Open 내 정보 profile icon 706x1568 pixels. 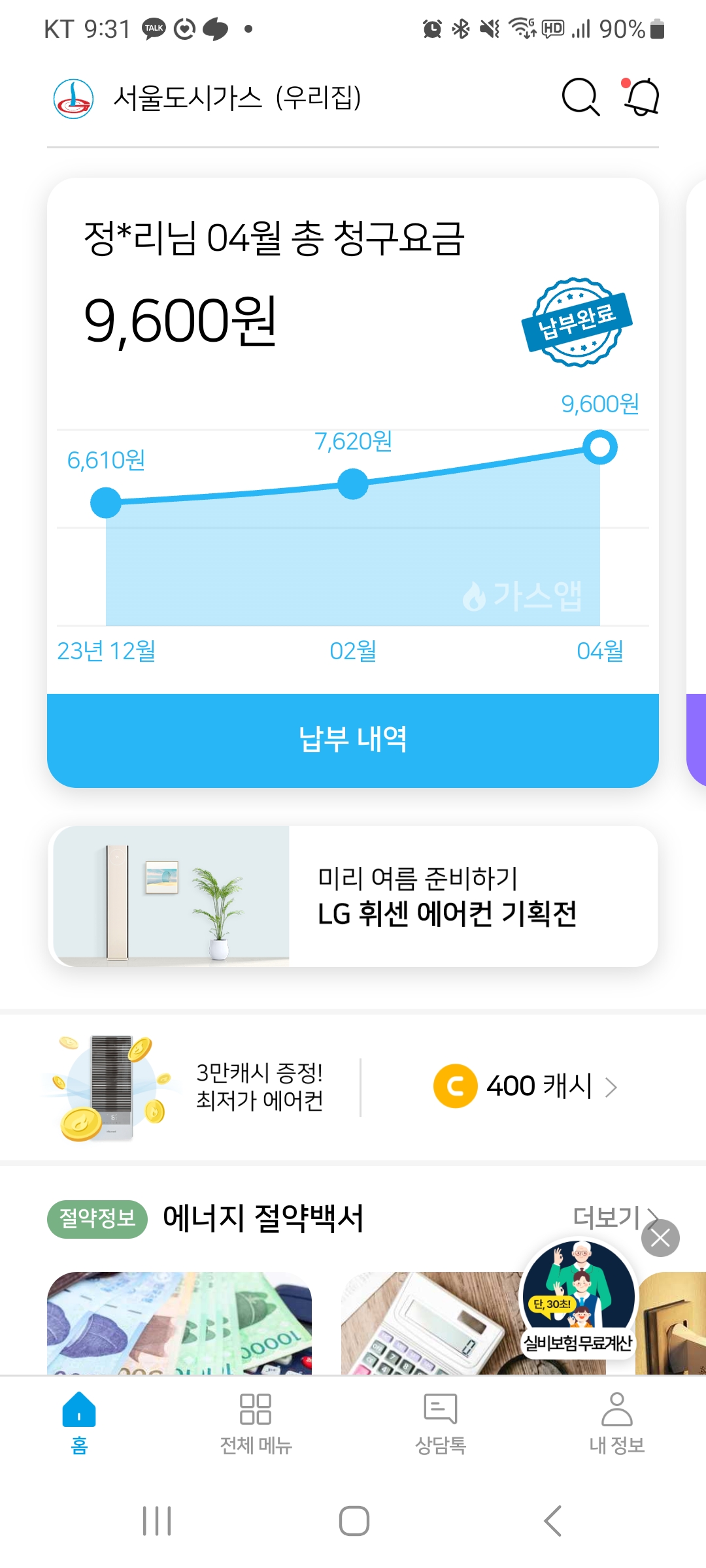617,1409
